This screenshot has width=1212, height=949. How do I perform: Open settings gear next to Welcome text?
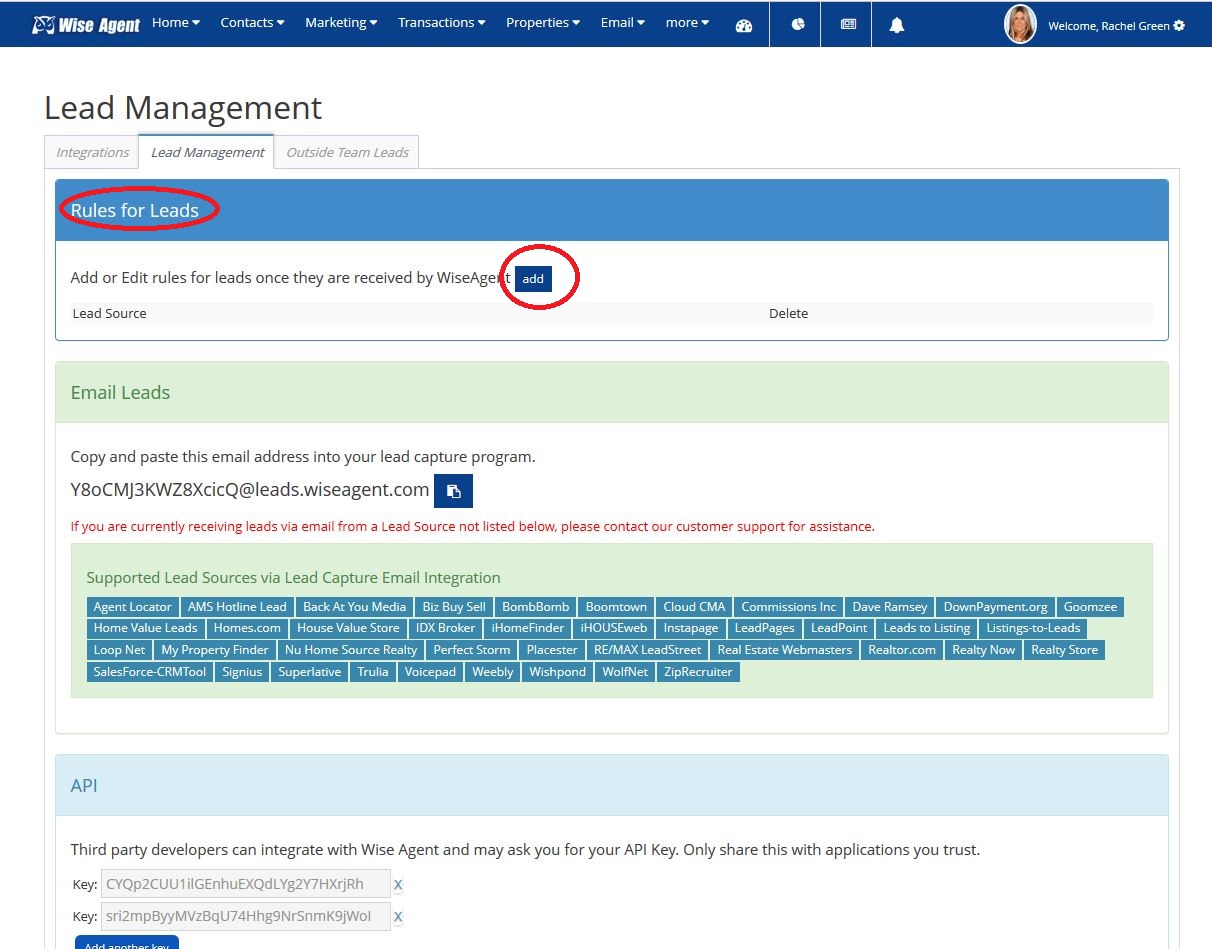pyautogui.click(x=1179, y=26)
